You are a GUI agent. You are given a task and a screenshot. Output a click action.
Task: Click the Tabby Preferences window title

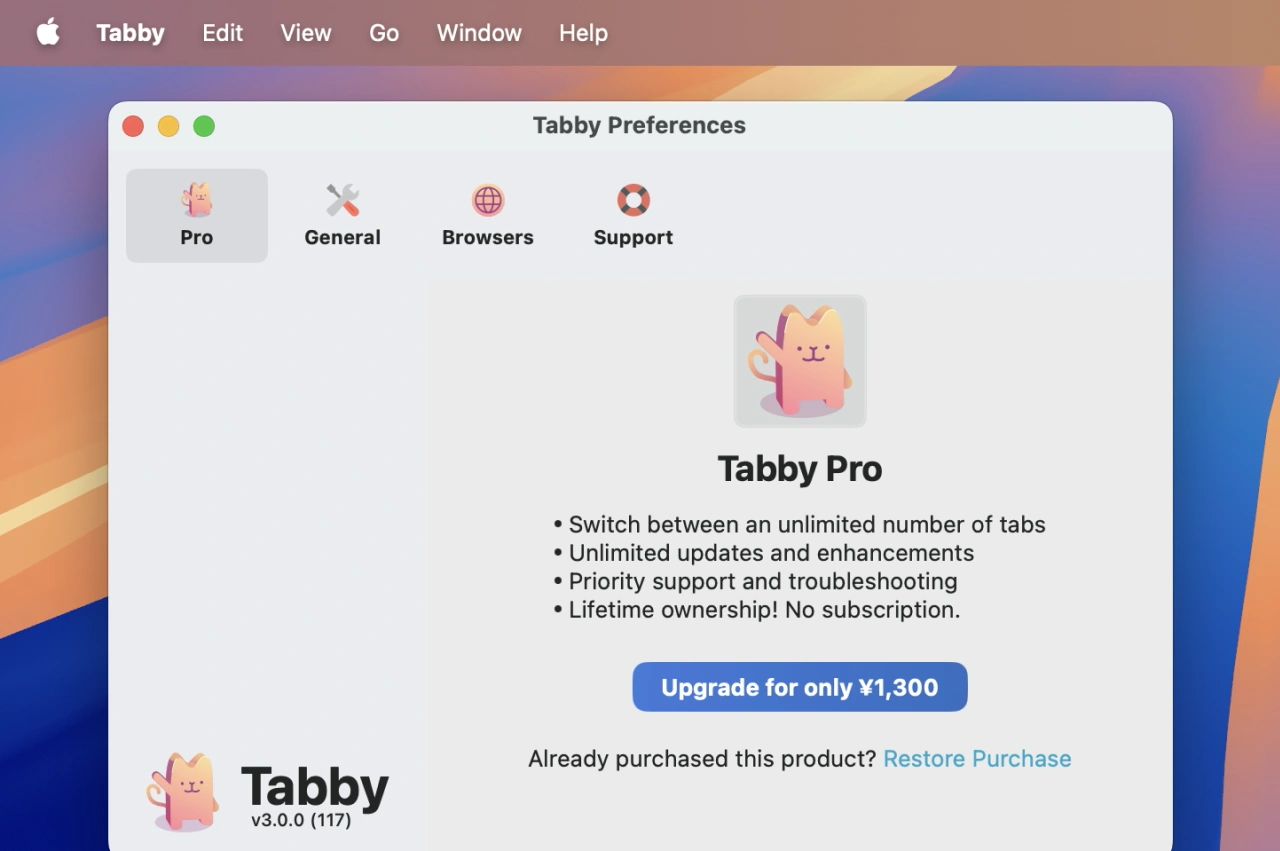click(x=639, y=125)
